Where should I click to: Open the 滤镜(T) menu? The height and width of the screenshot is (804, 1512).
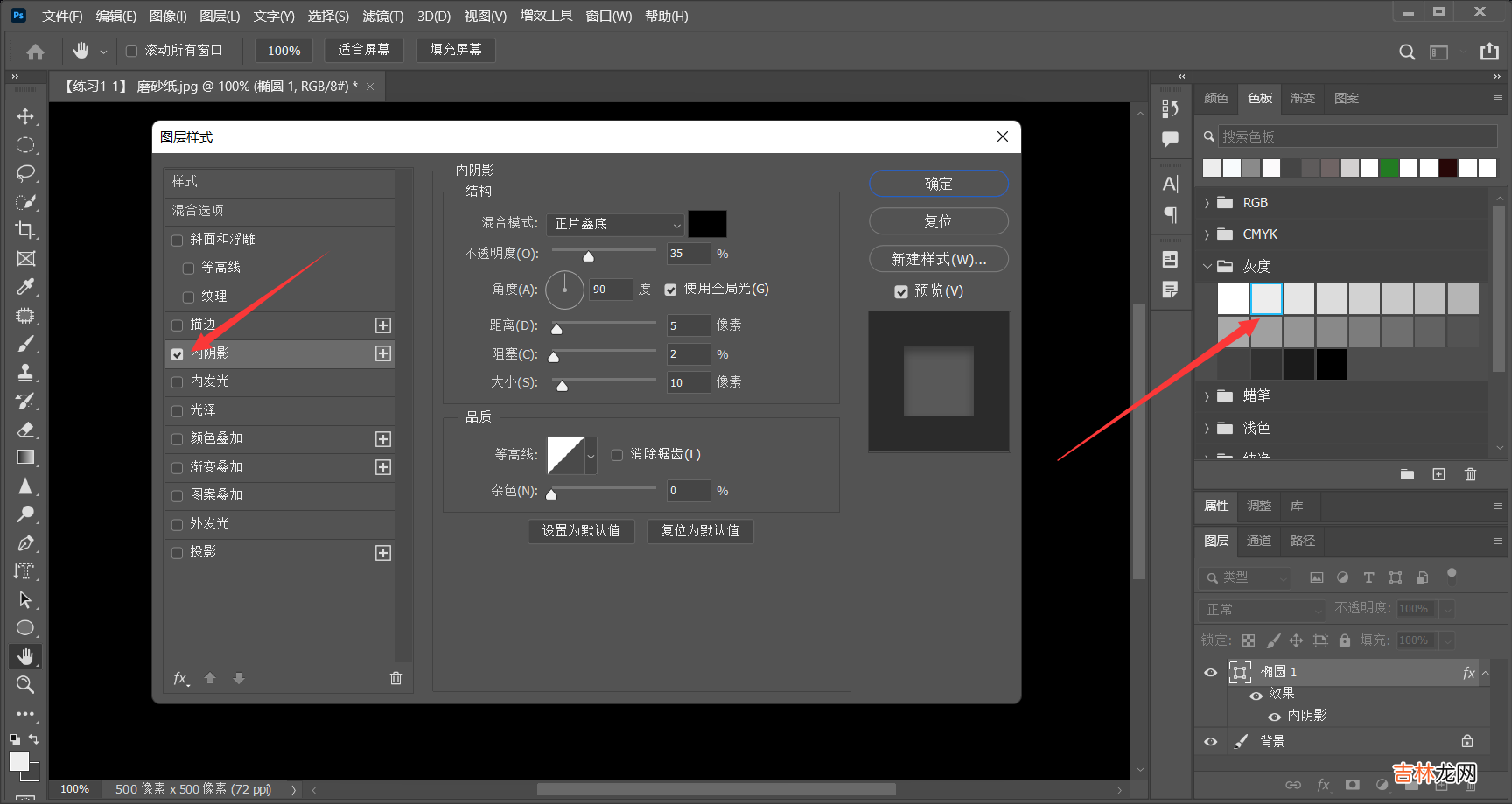click(383, 17)
